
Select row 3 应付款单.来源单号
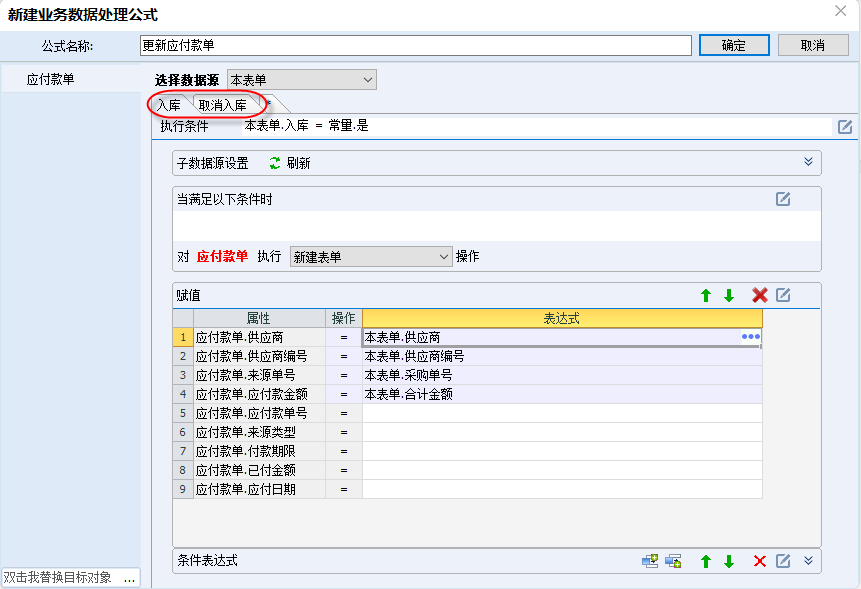tap(259, 375)
